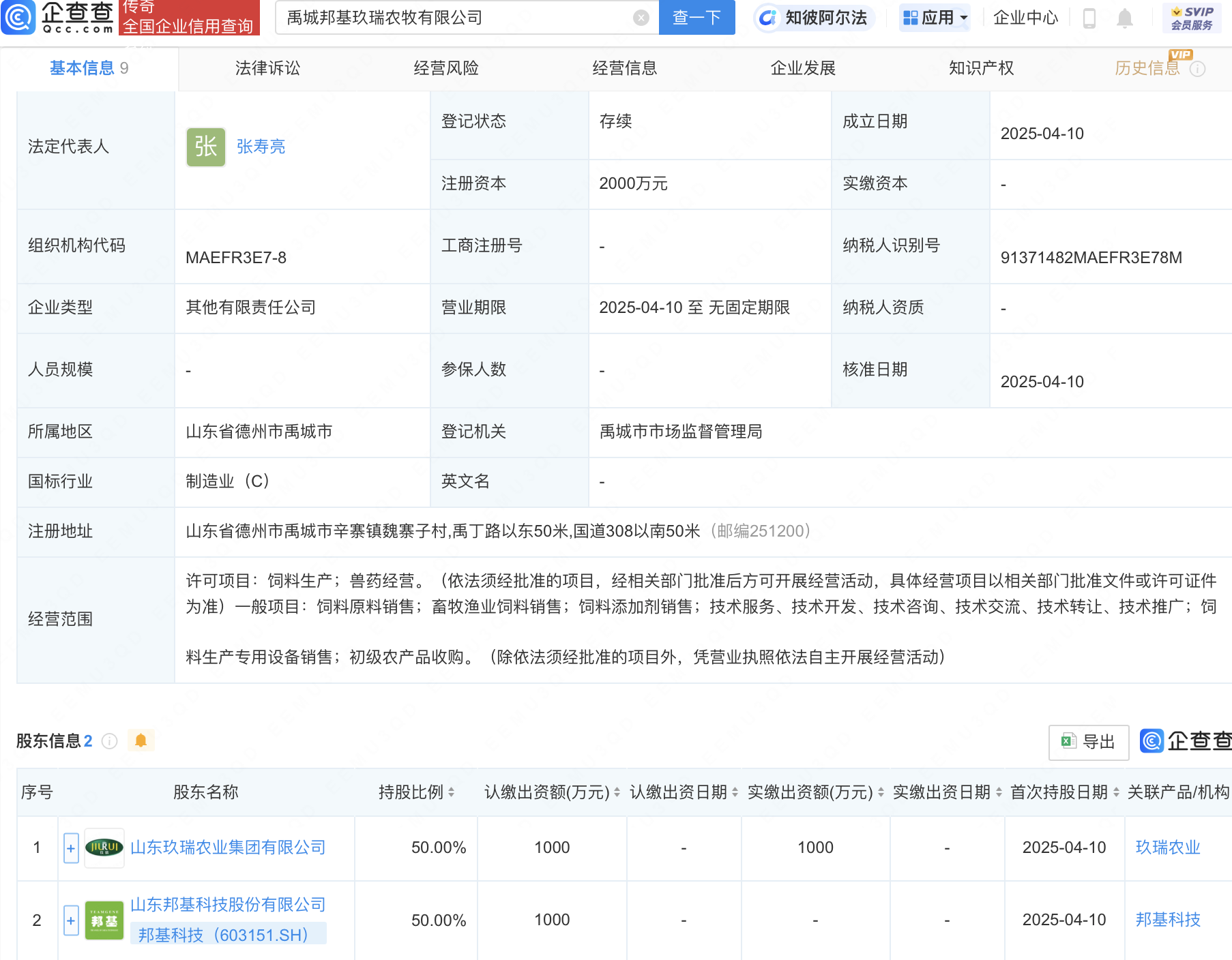Select registration status 存续
This screenshot has width=1232, height=960.
[615, 121]
